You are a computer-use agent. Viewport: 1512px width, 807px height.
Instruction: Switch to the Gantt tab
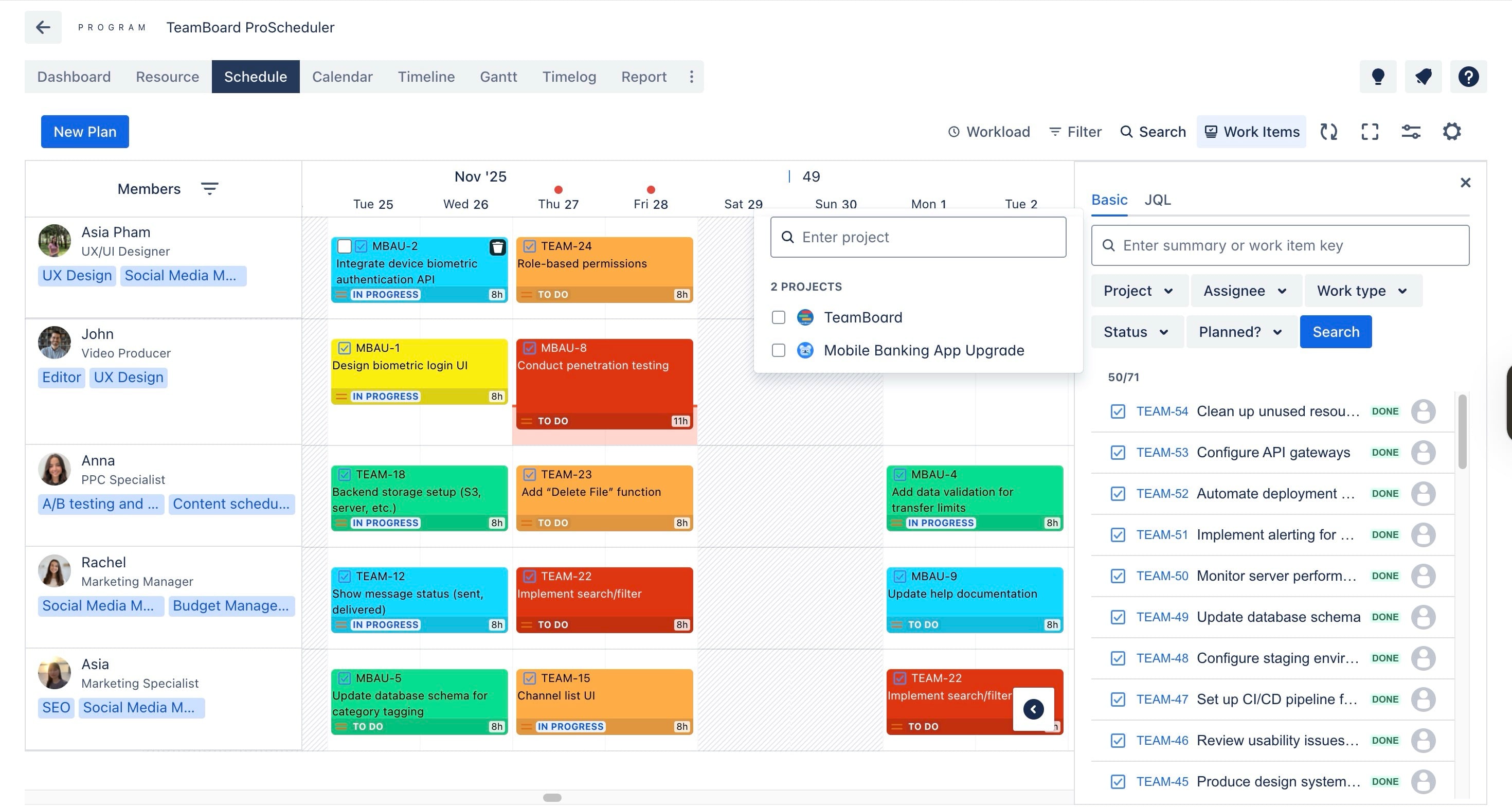pos(498,76)
